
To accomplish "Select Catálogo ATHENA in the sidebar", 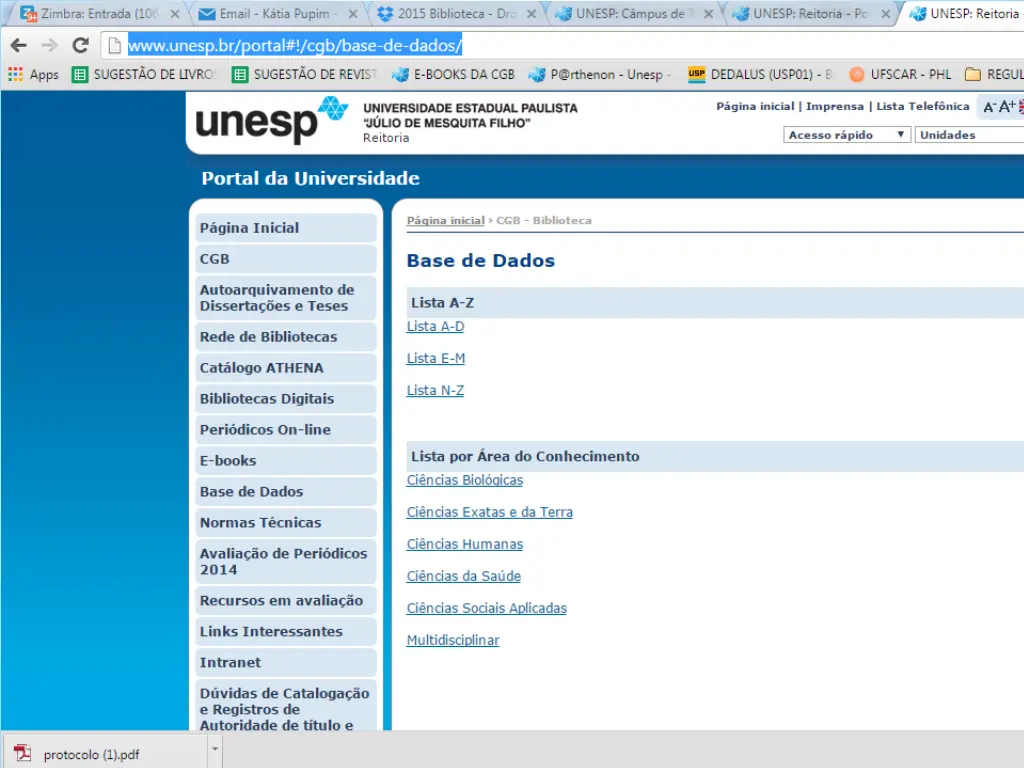I will coord(262,368).
